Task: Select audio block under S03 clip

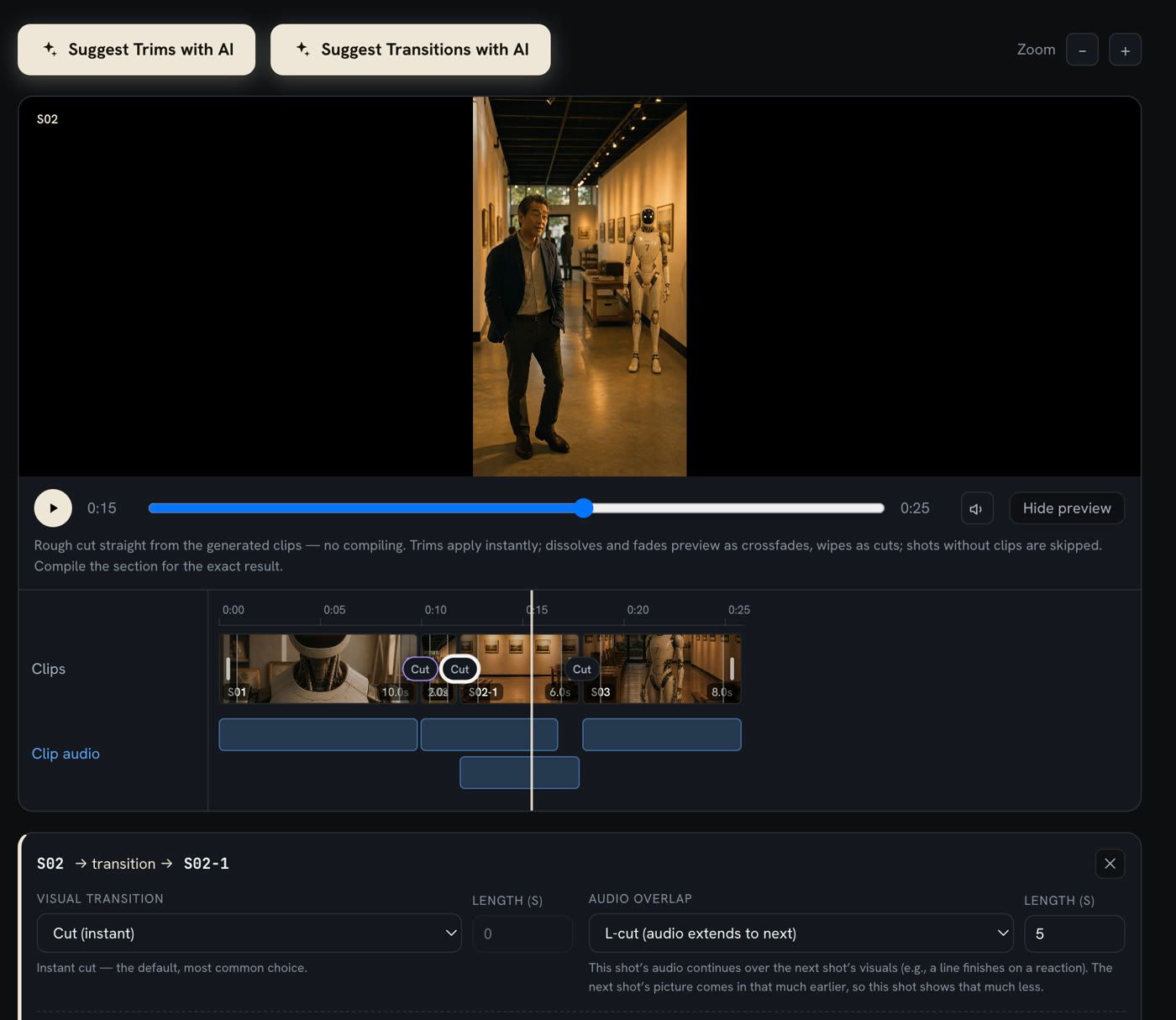Action: 662,734
